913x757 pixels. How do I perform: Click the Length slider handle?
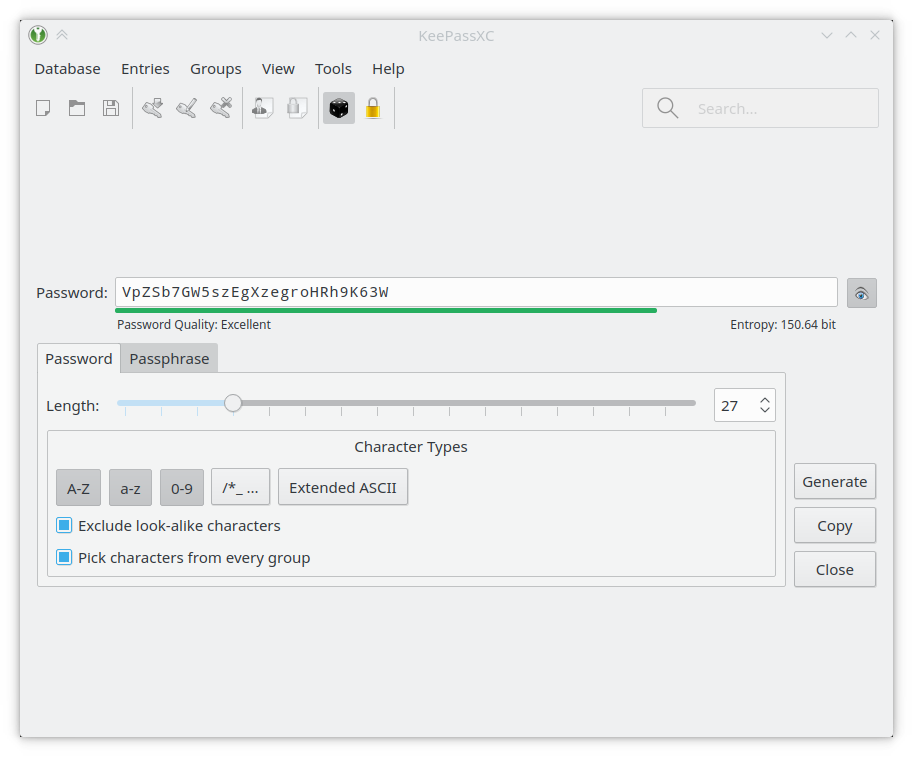tap(233, 403)
